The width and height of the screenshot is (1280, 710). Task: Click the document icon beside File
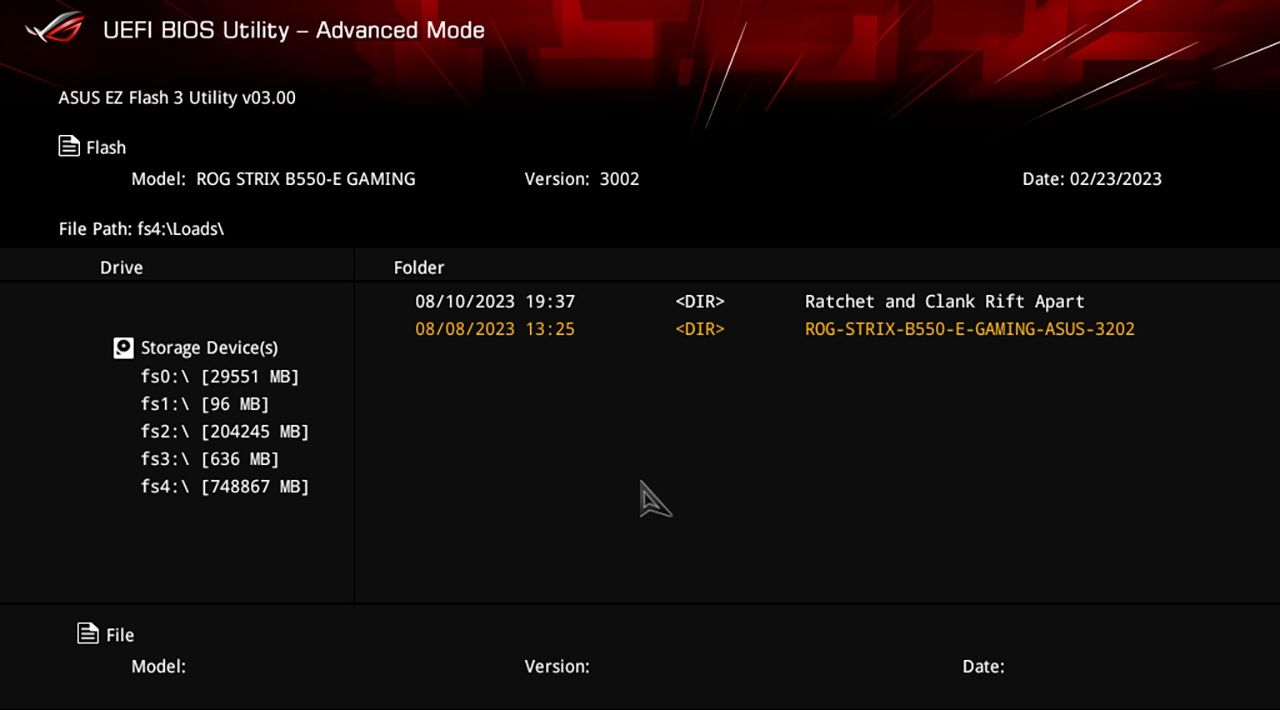88,634
